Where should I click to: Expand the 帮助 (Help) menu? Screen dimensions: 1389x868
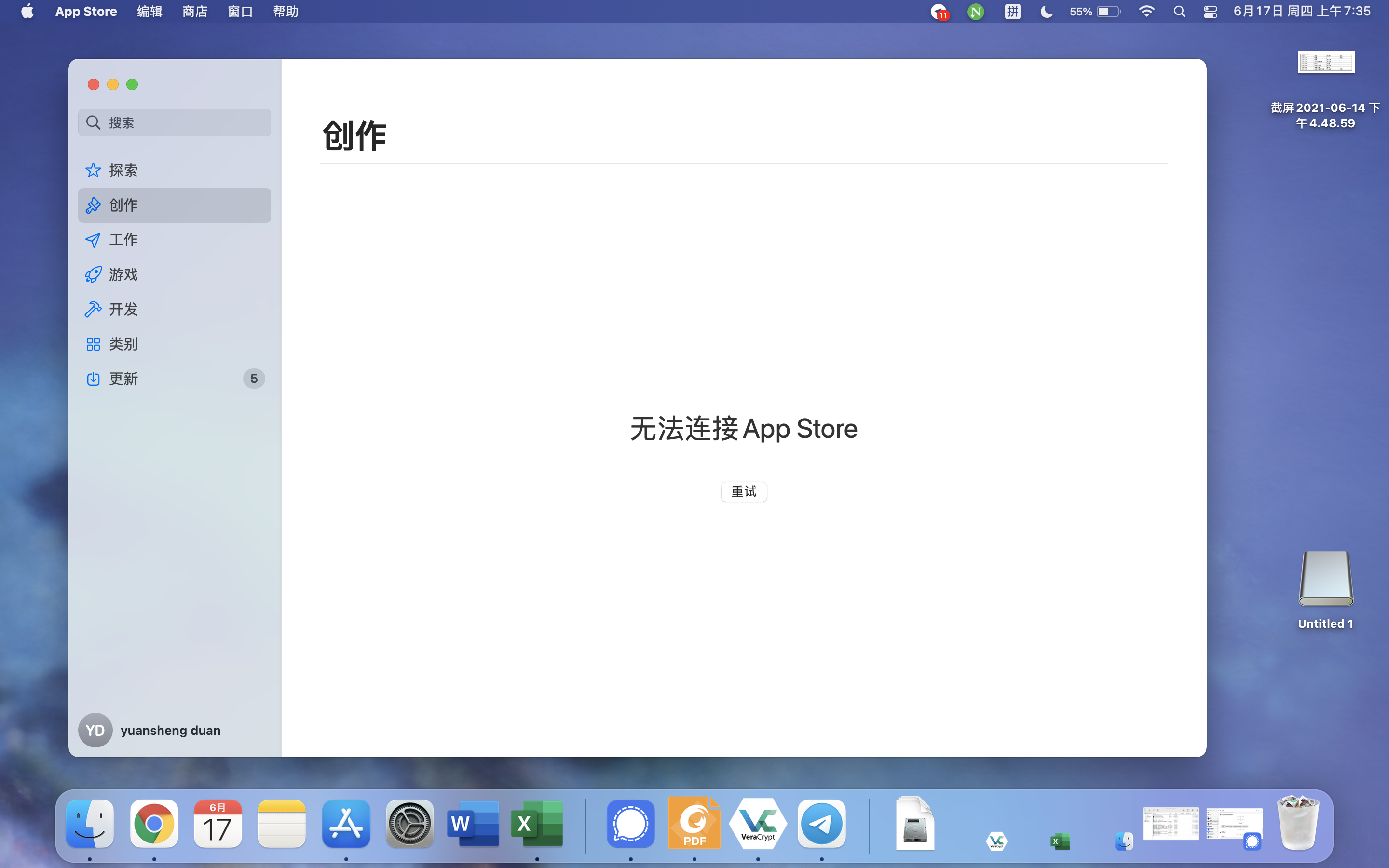pos(285,12)
